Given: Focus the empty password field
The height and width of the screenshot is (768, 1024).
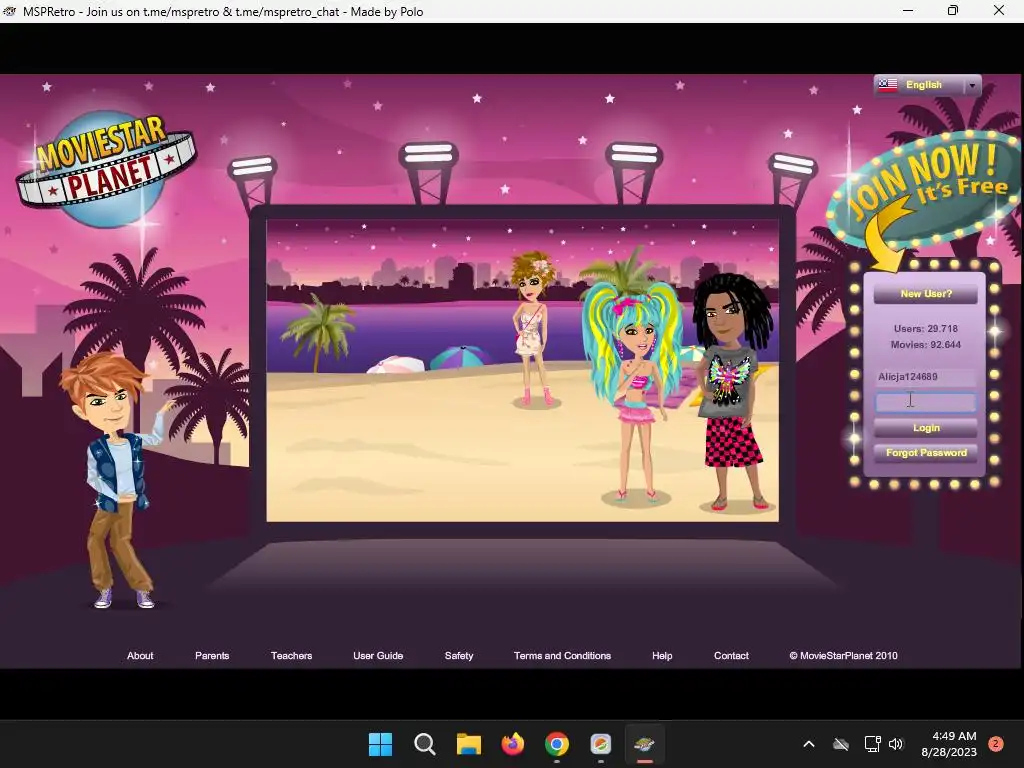Looking at the screenshot, I should click(x=925, y=402).
